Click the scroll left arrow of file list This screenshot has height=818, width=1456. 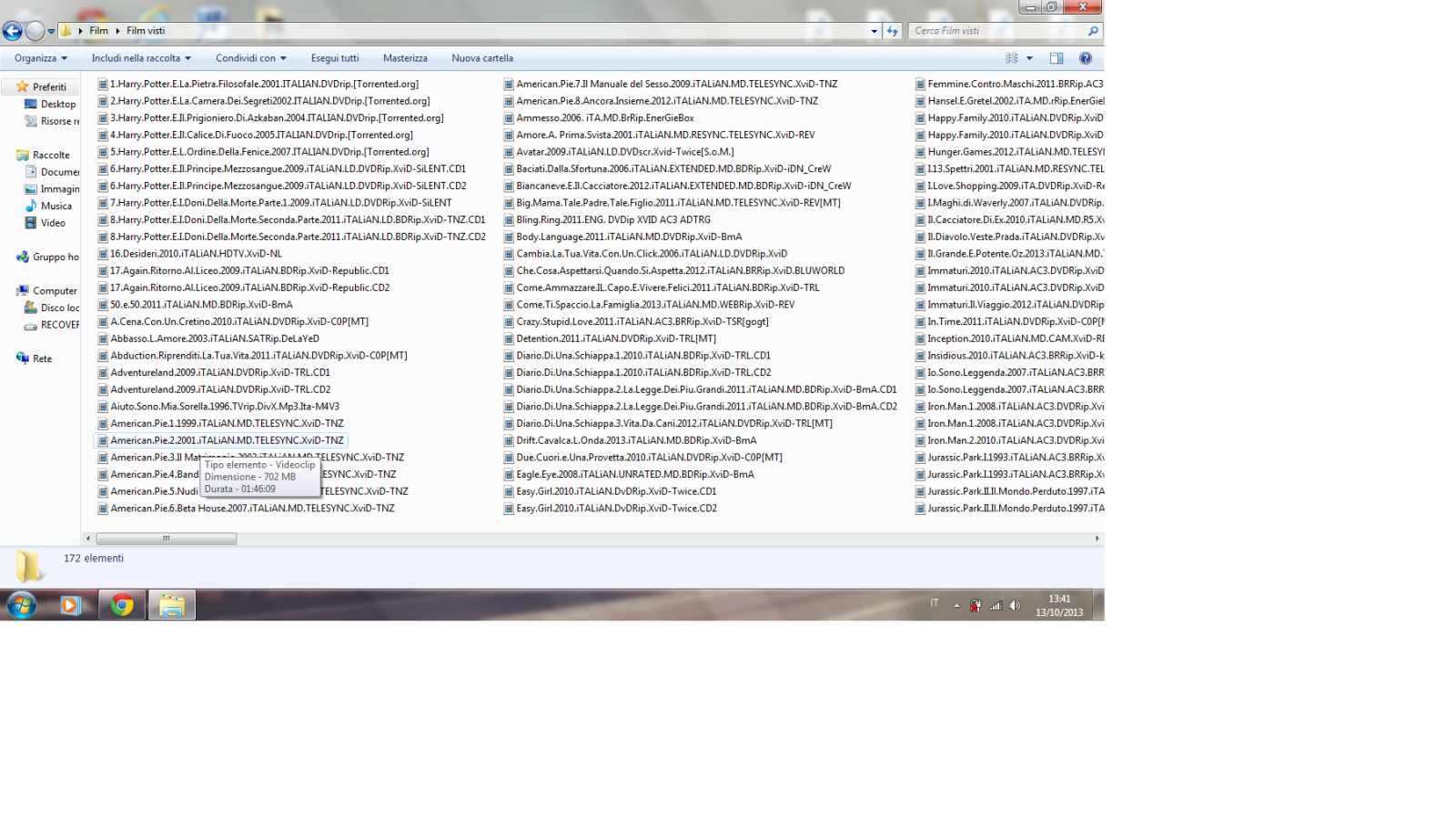tap(88, 539)
